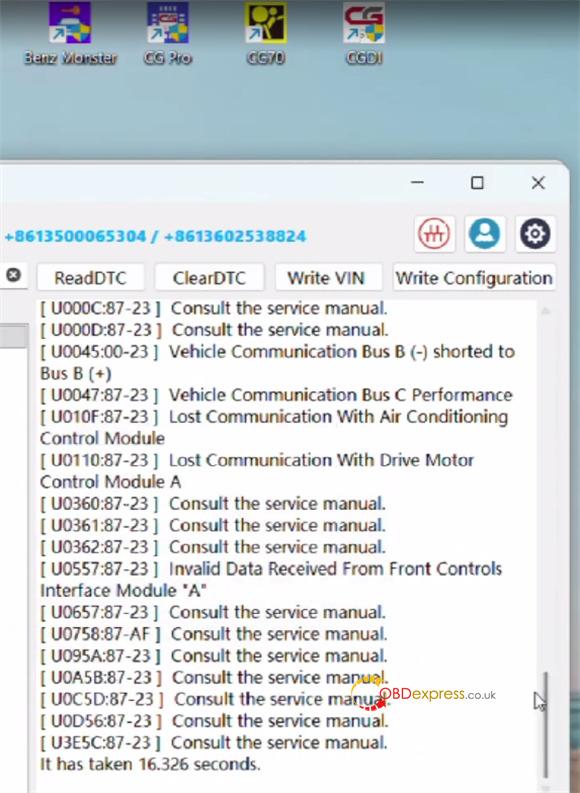Click the DTC log scrollbar thumb
This screenshot has height=793, width=580.
click(546, 725)
